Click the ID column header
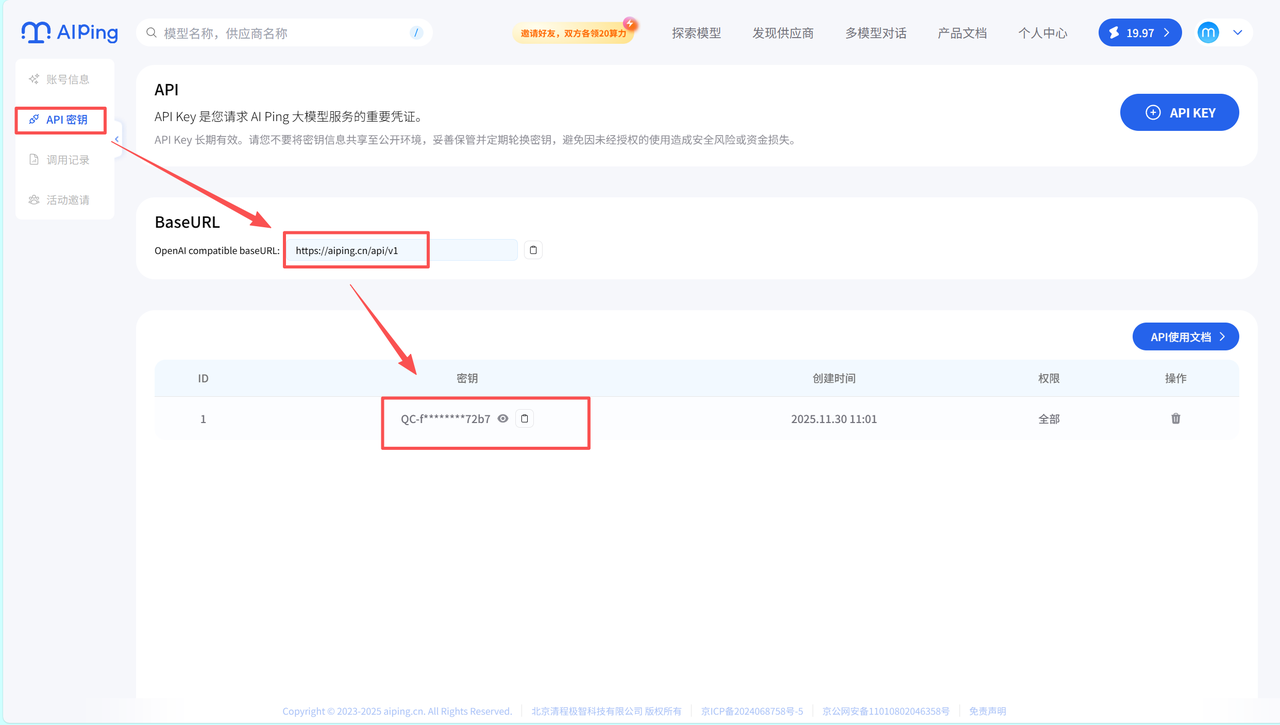 click(x=203, y=379)
